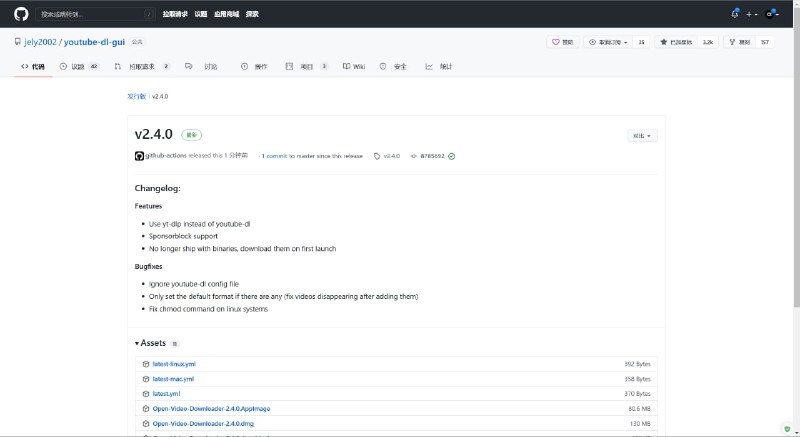800x437 pixels.
Task: Open the plus create-new dropdown
Action: pyautogui.click(x=750, y=14)
